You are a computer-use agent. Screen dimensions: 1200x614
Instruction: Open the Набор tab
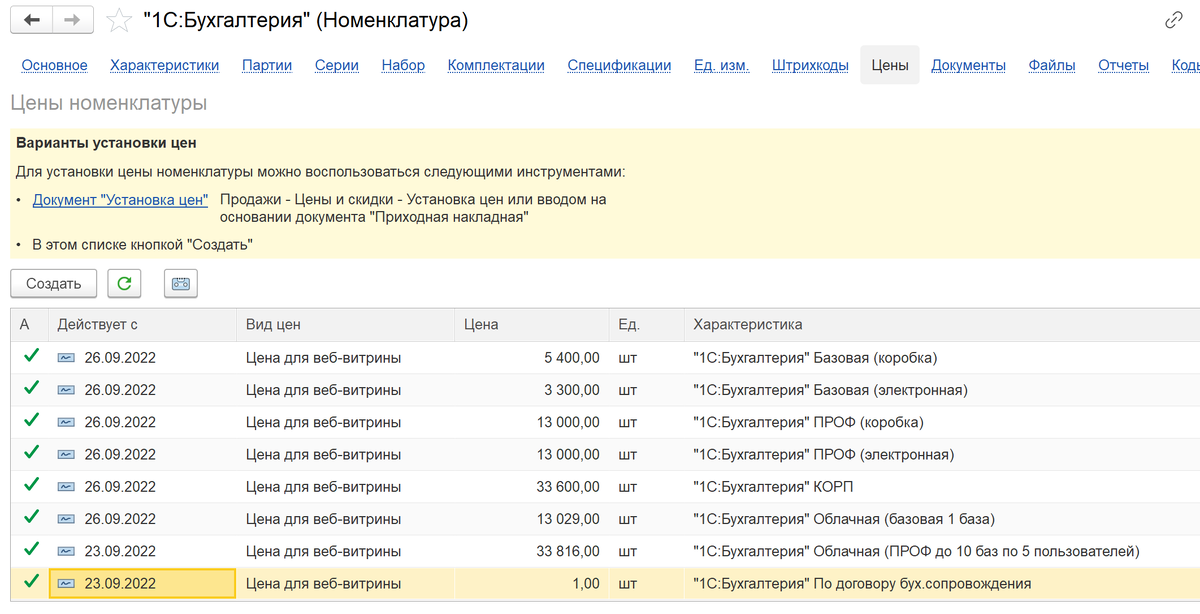[x=403, y=65]
